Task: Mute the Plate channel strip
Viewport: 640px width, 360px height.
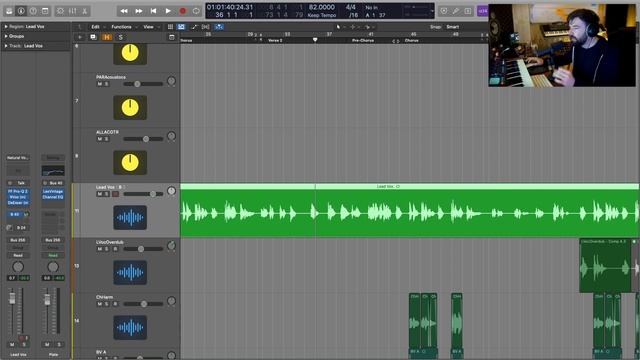Action: (x=47, y=344)
